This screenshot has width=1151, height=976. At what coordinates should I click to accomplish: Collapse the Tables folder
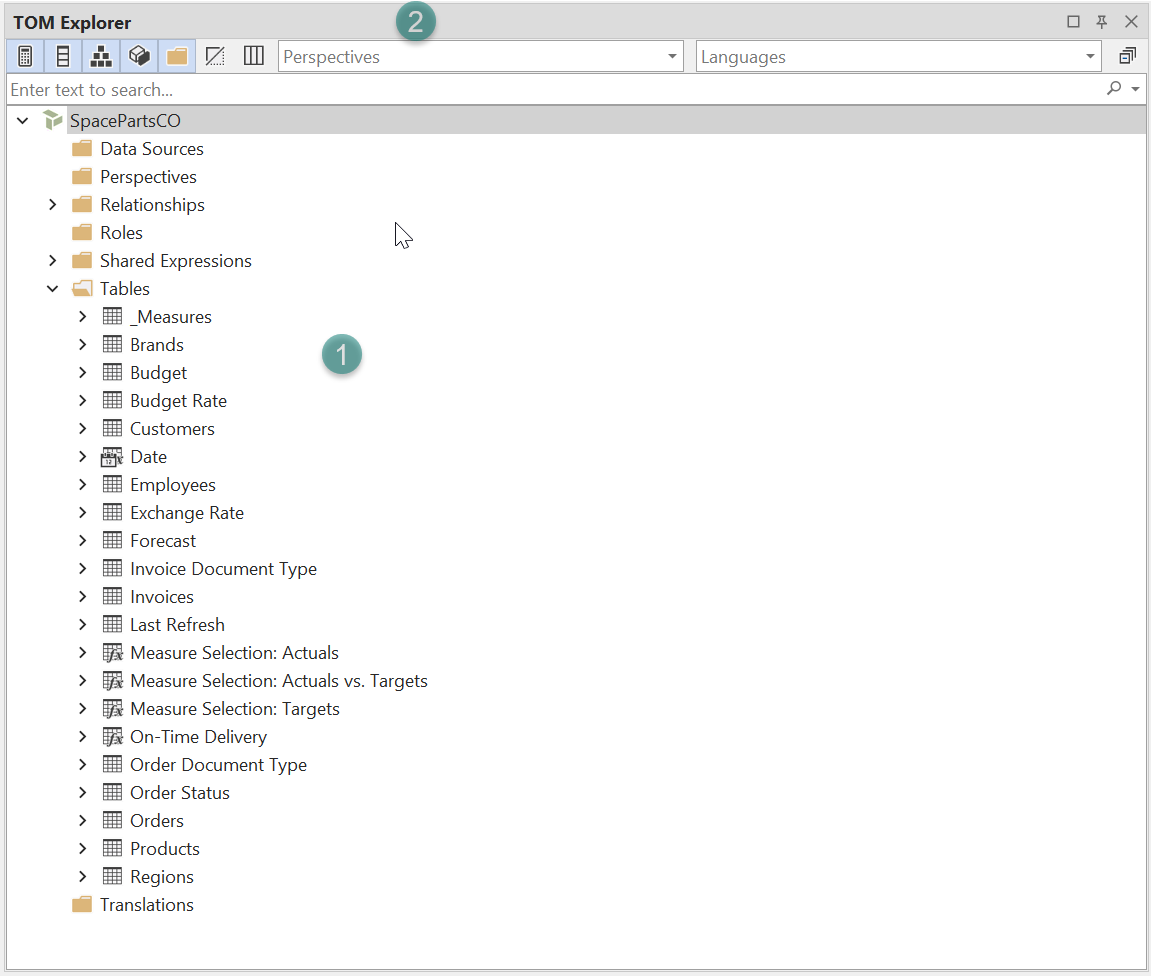(x=53, y=289)
